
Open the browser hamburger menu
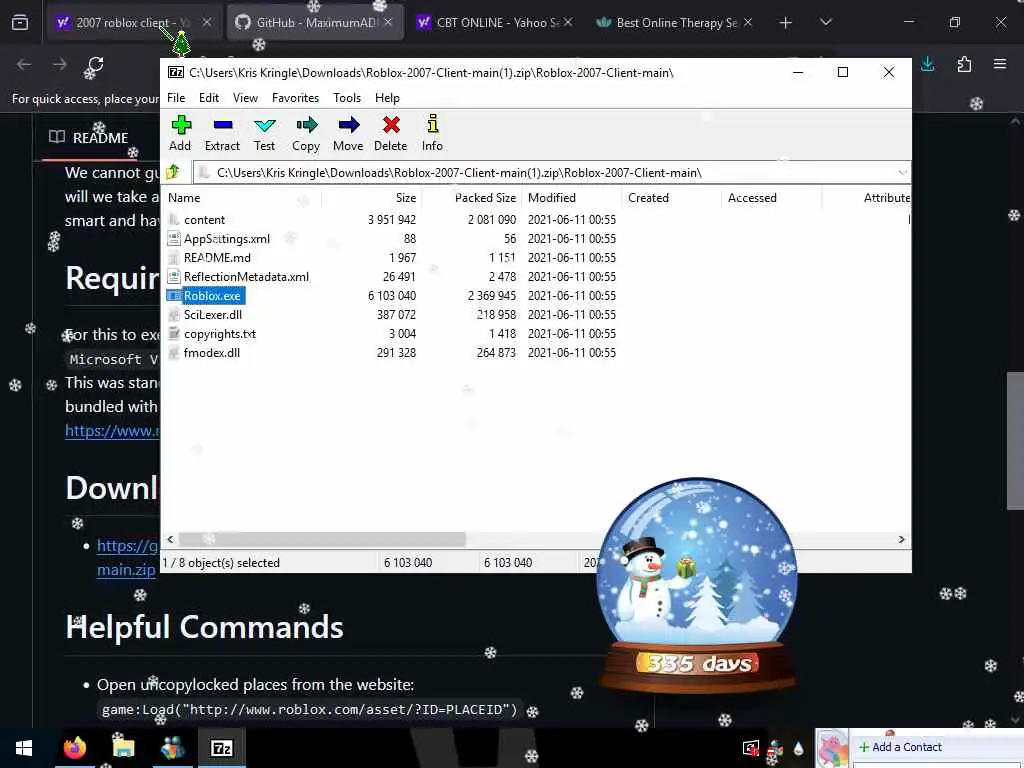tap(1000, 64)
